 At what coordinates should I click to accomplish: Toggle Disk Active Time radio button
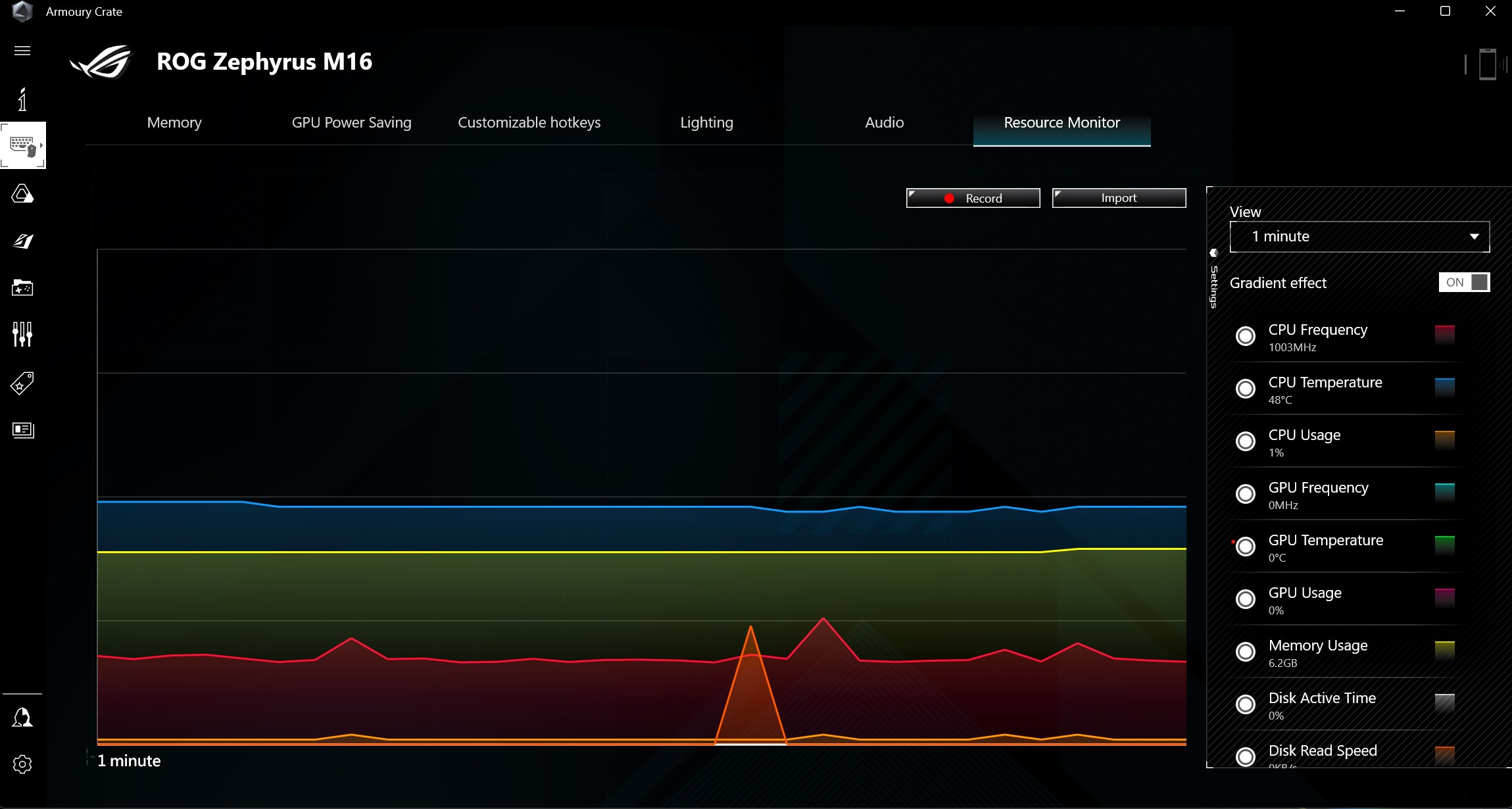pos(1246,704)
